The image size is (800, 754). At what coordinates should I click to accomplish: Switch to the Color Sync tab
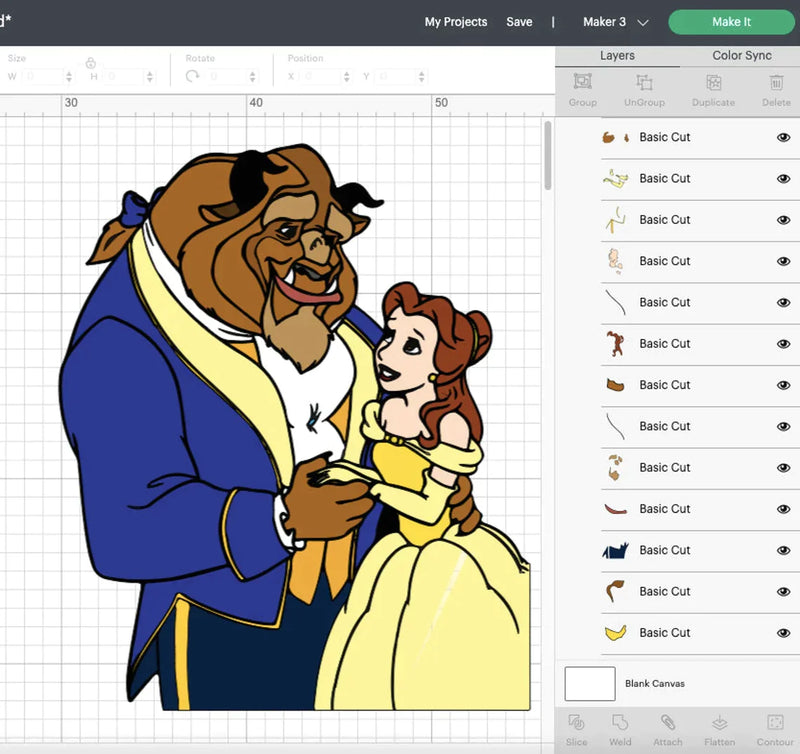point(741,56)
